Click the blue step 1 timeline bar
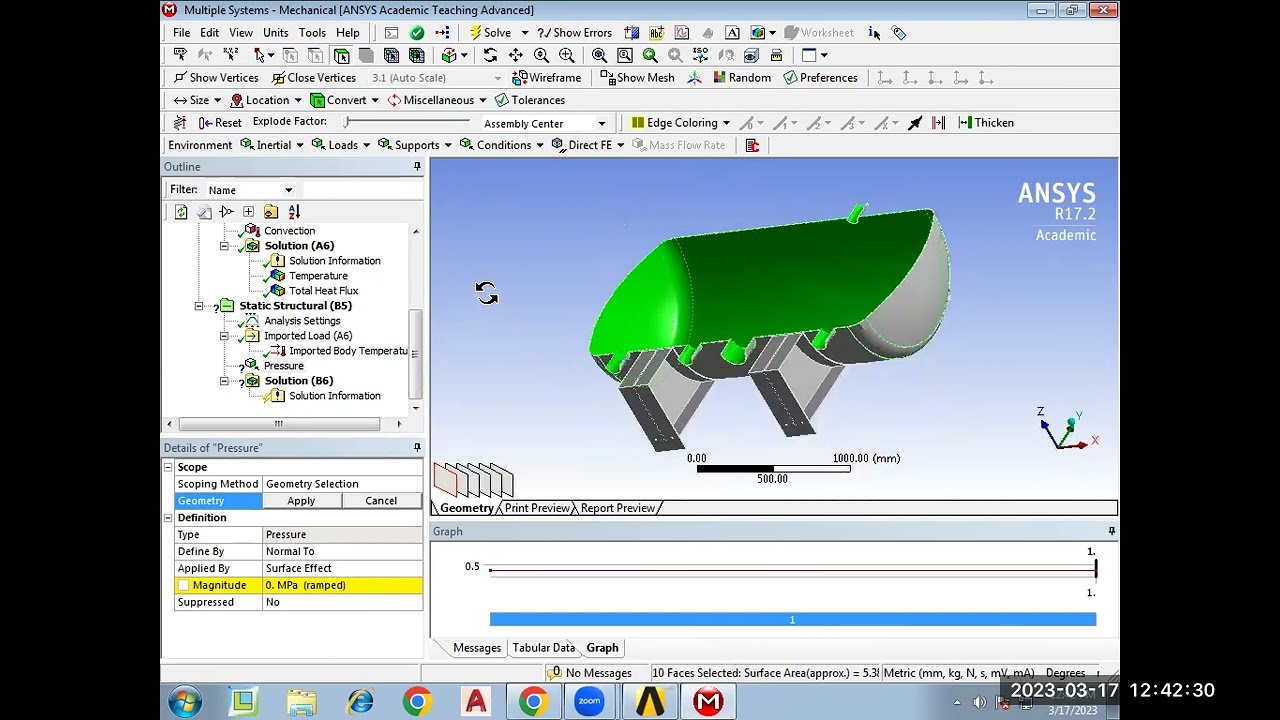The width and height of the screenshot is (1280, 720). coord(792,620)
